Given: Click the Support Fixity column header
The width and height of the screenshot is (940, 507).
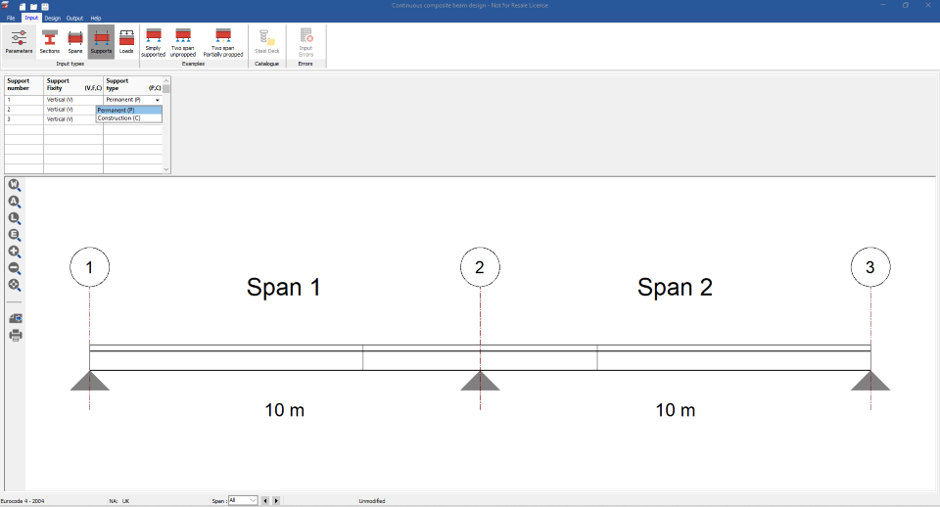Looking at the screenshot, I should click(73, 84).
